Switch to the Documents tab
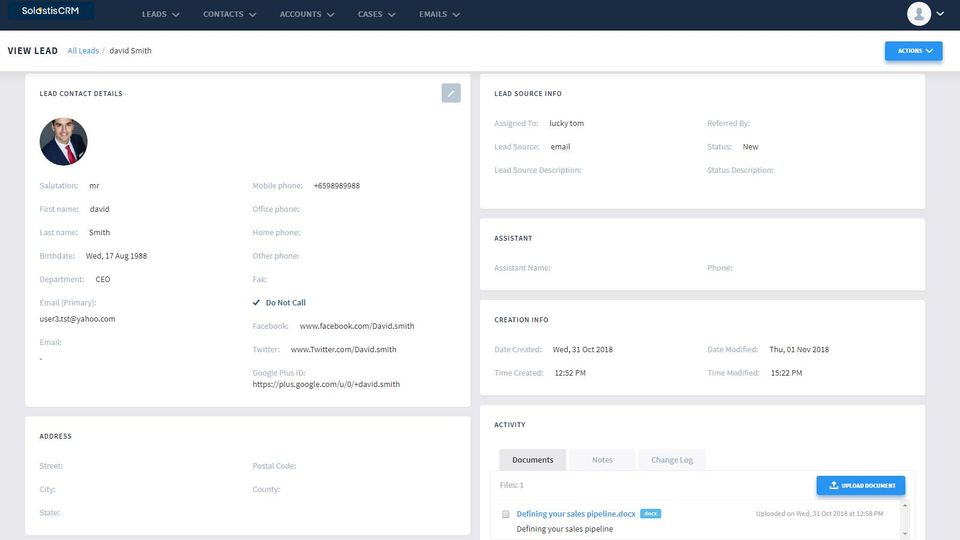 pos(533,460)
